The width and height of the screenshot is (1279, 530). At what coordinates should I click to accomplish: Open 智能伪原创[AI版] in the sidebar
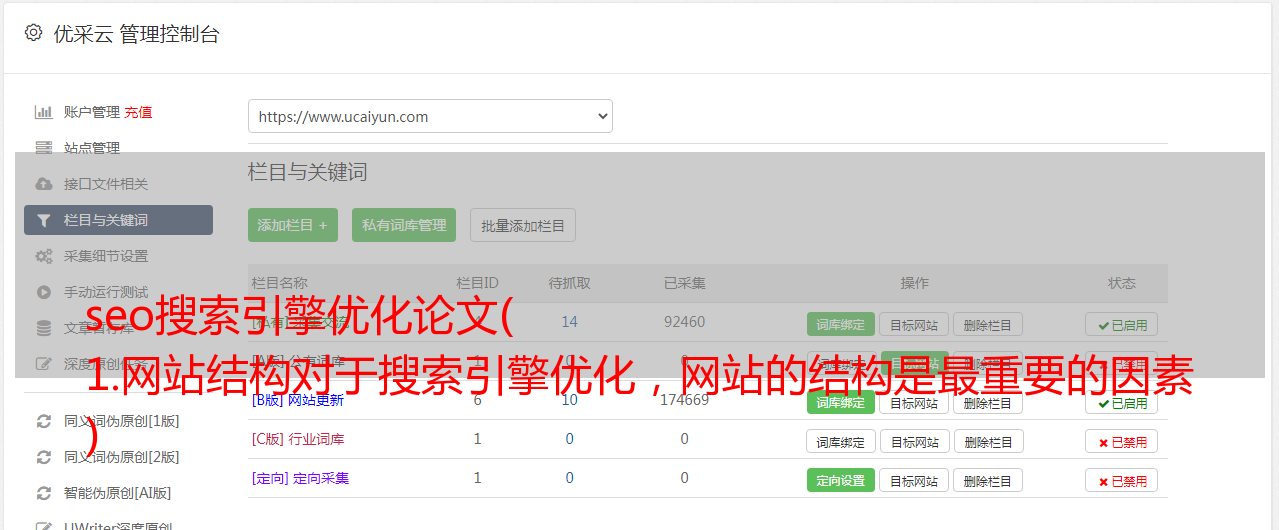point(118,493)
